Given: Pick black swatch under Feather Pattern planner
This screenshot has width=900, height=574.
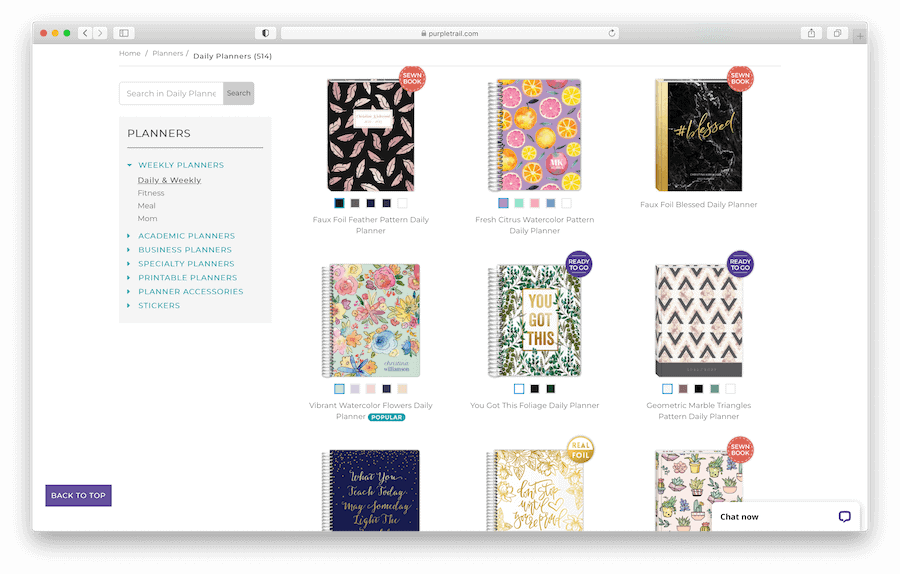Looking at the screenshot, I should pyautogui.click(x=339, y=203).
